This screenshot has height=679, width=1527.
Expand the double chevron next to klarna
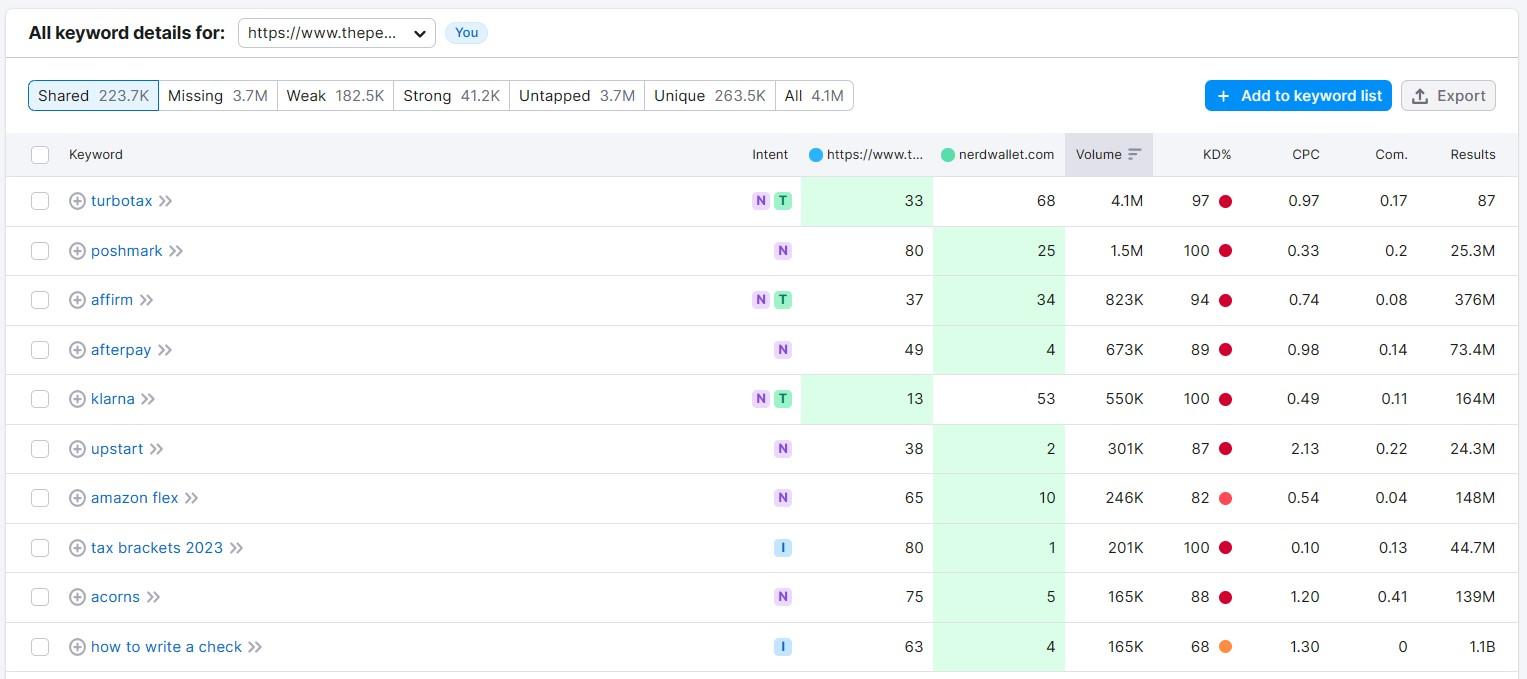[148, 399]
